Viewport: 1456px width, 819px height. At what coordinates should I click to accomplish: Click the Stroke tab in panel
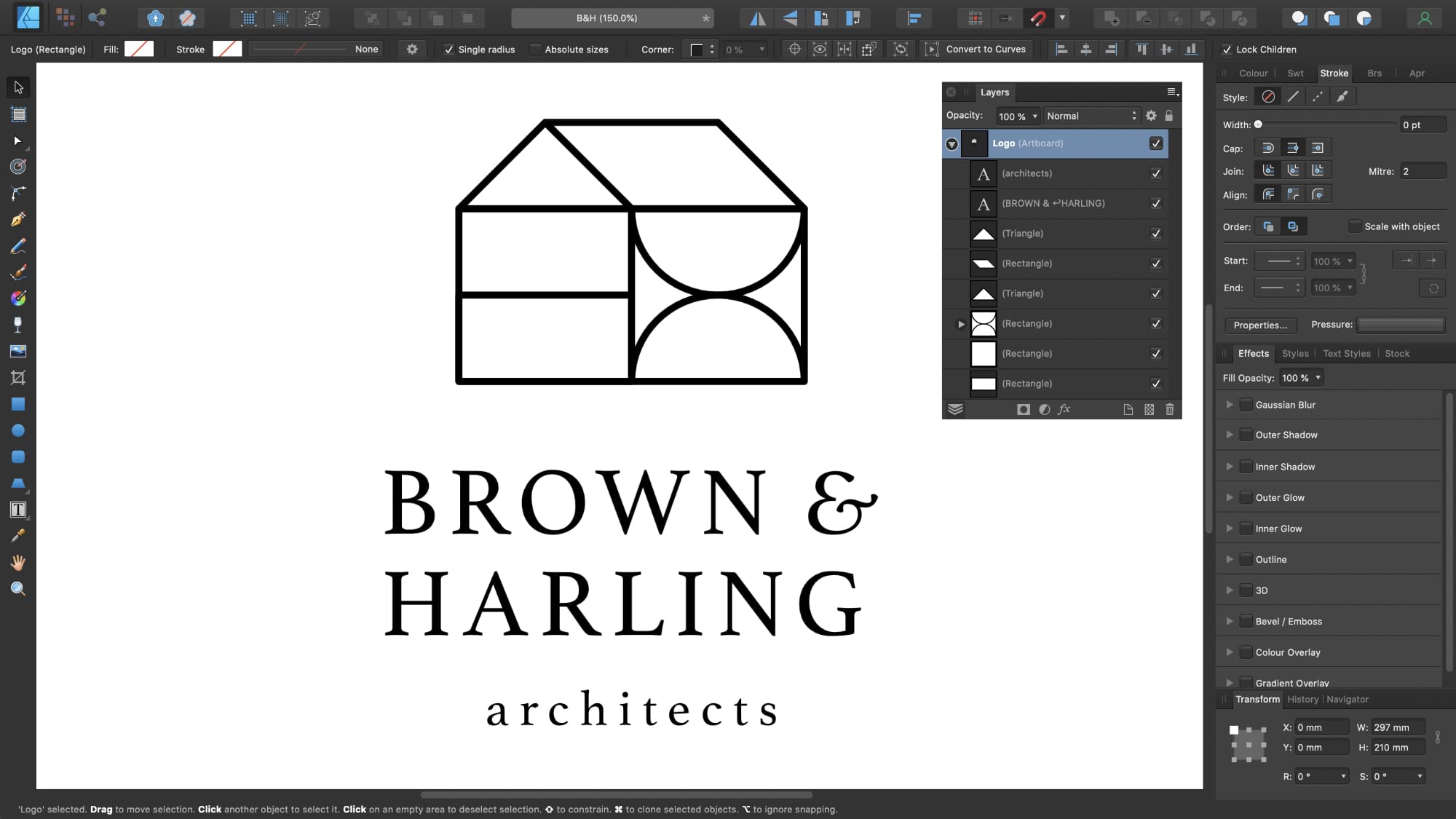pyautogui.click(x=1334, y=73)
